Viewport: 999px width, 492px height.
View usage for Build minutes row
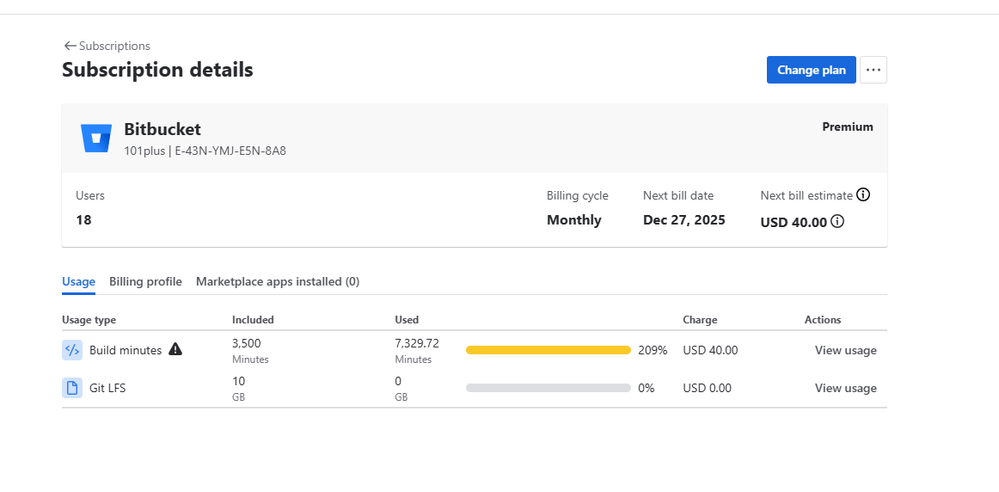pyautogui.click(x=845, y=350)
